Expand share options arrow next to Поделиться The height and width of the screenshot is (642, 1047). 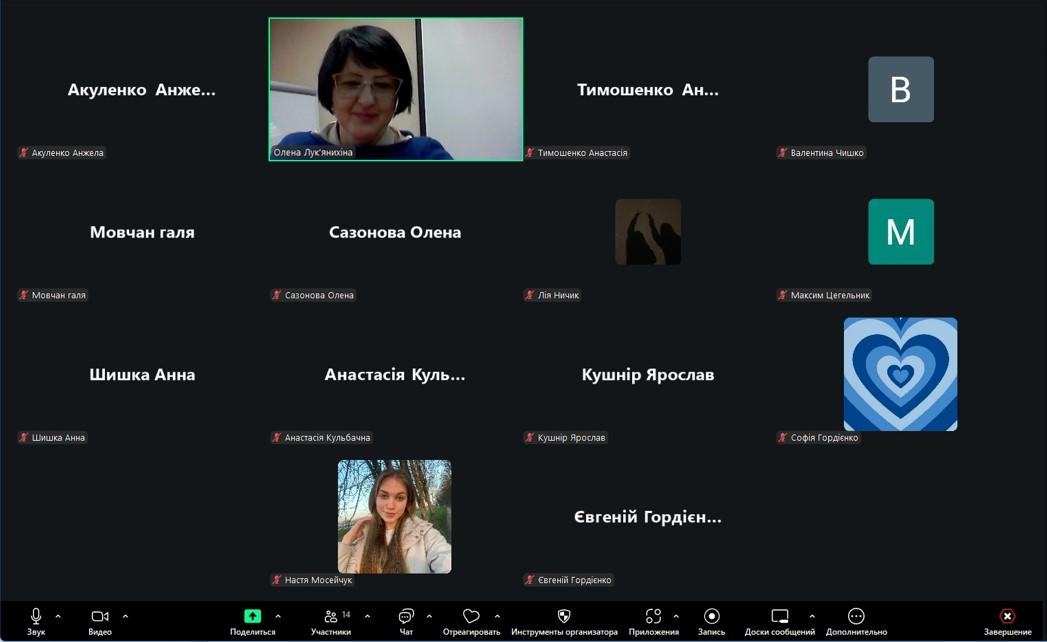(278, 616)
